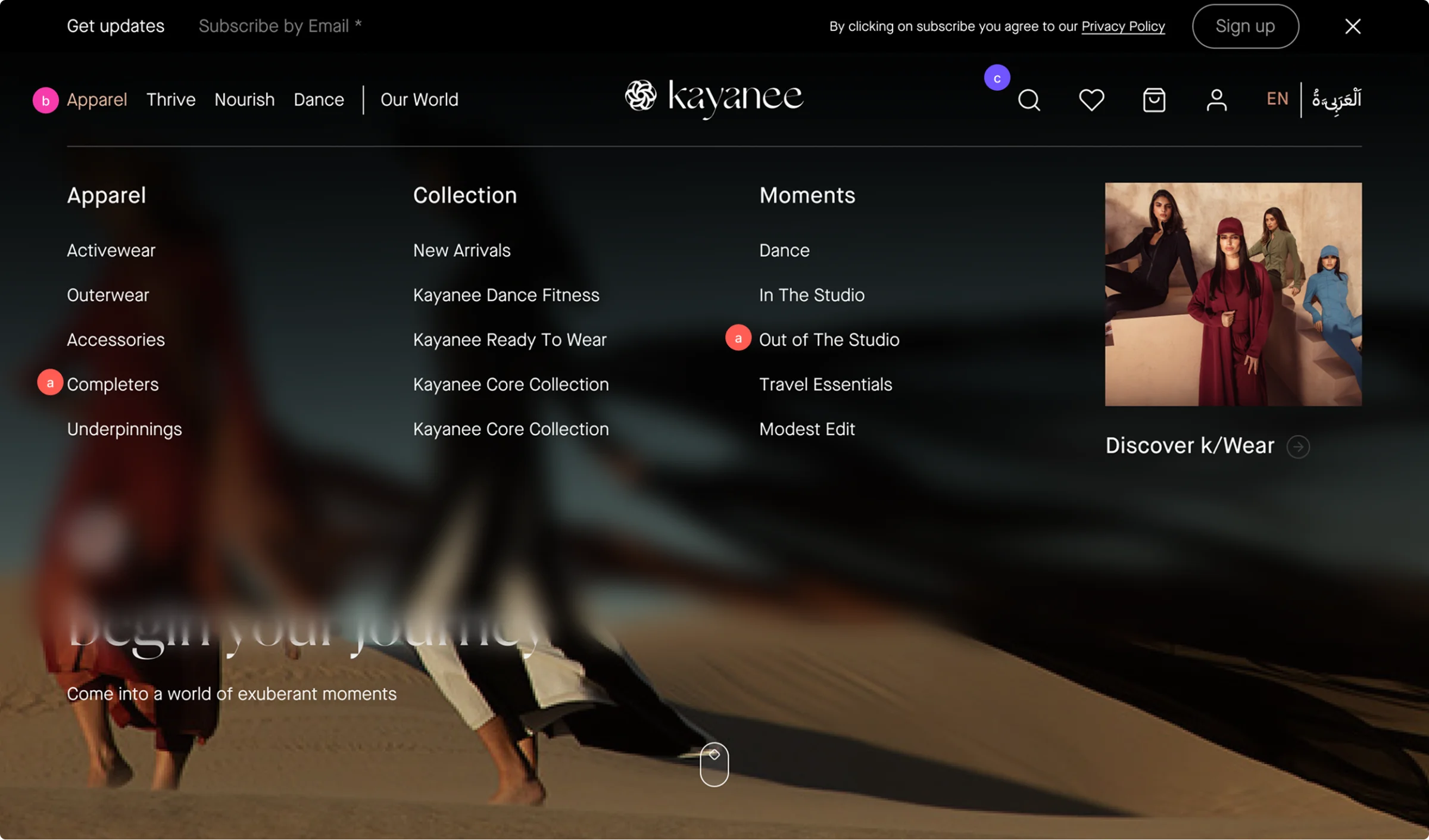Keep English selected via EN toggle
The width and height of the screenshot is (1429, 840).
pyautogui.click(x=1277, y=98)
